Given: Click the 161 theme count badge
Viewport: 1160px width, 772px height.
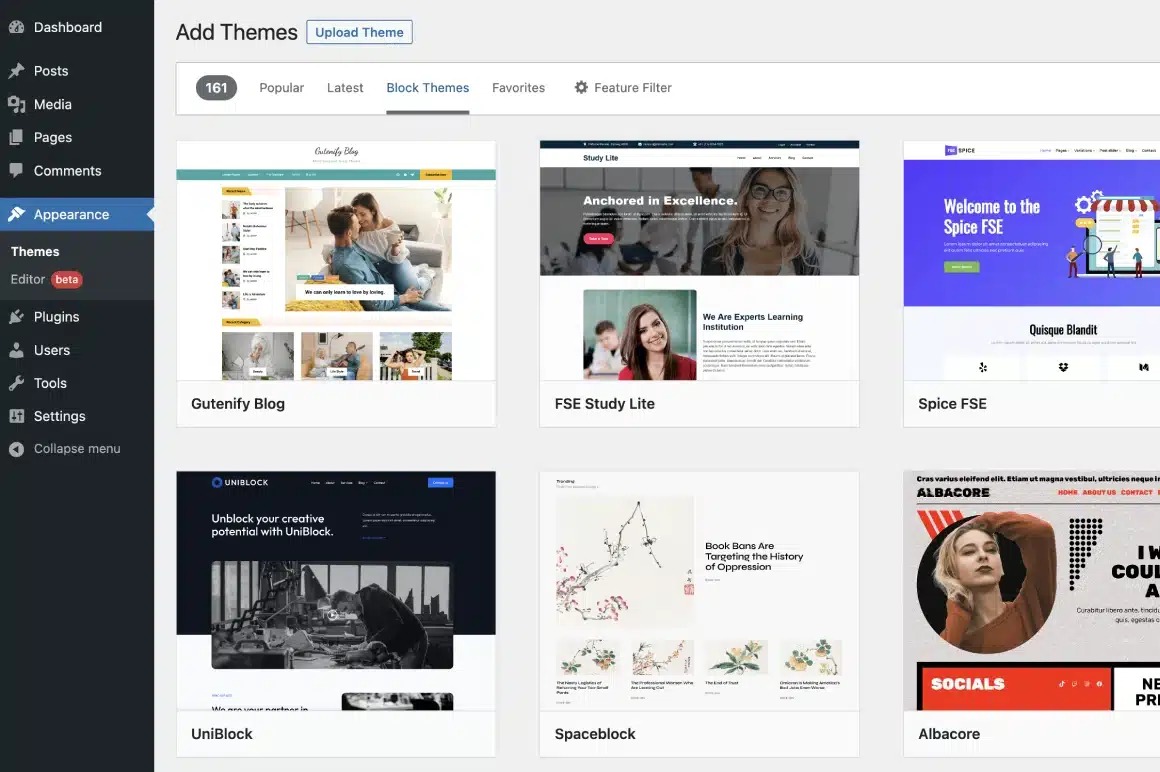Looking at the screenshot, I should [x=216, y=88].
